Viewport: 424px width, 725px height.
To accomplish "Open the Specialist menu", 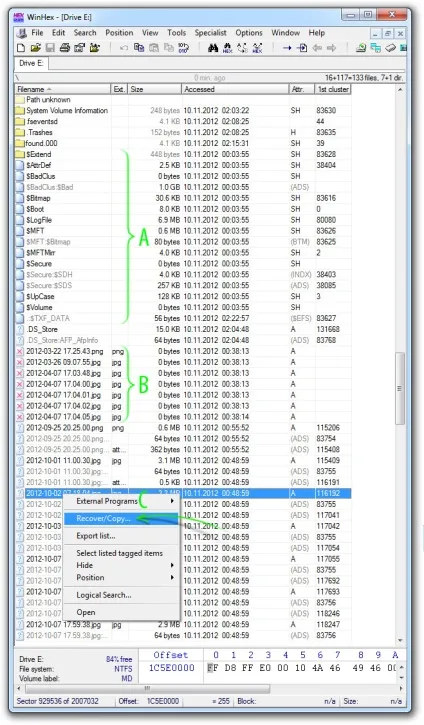I will [x=210, y=33].
